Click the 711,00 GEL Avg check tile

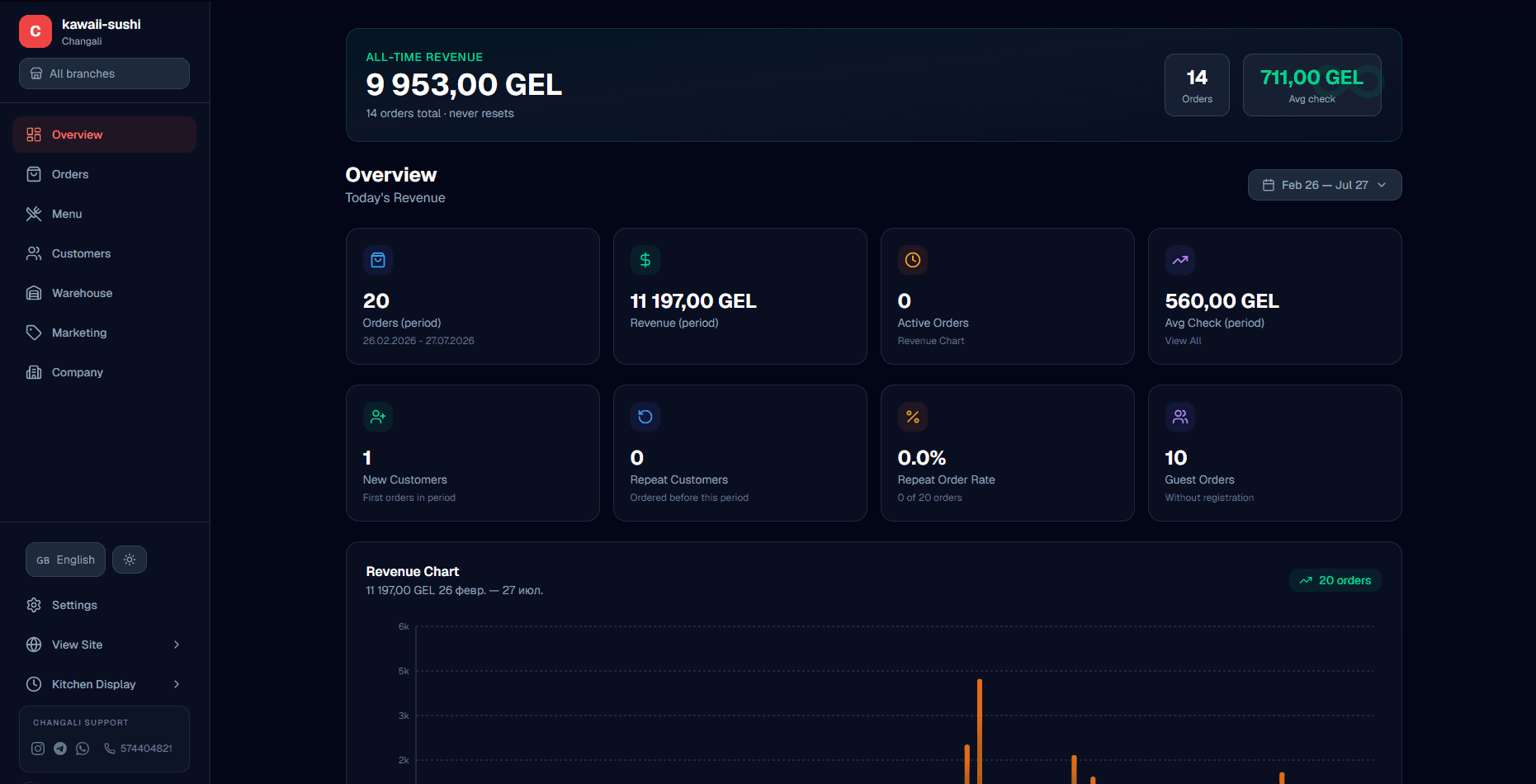[1312, 85]
